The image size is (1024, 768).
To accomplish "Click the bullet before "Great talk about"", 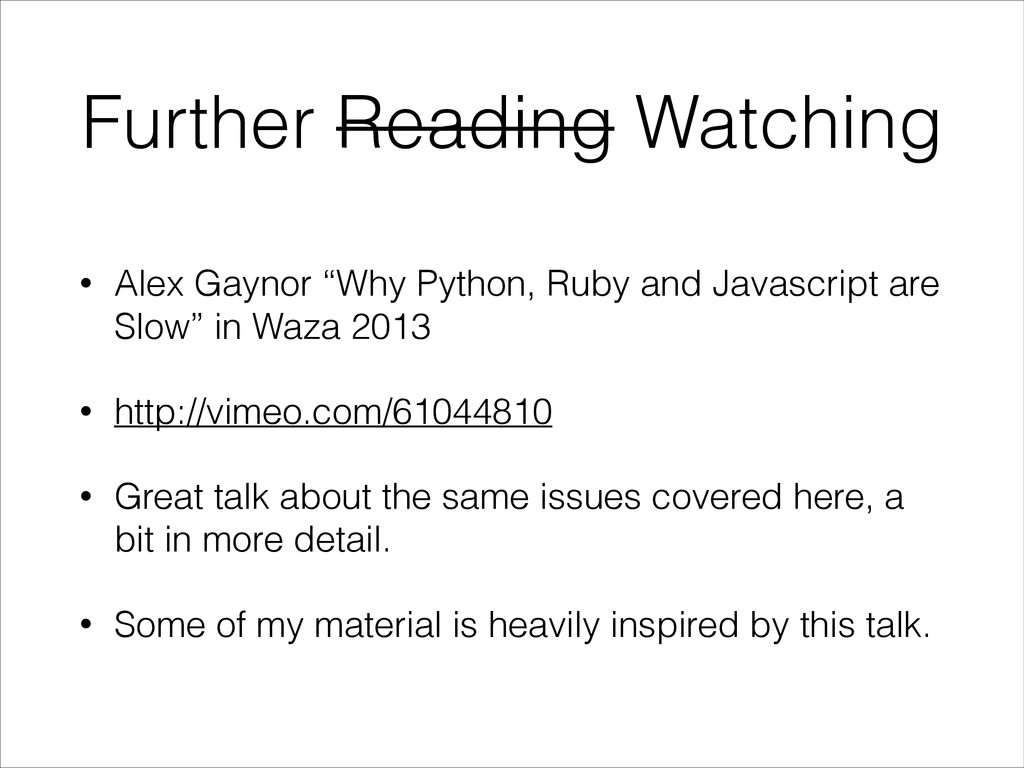I will click(85, 498).
